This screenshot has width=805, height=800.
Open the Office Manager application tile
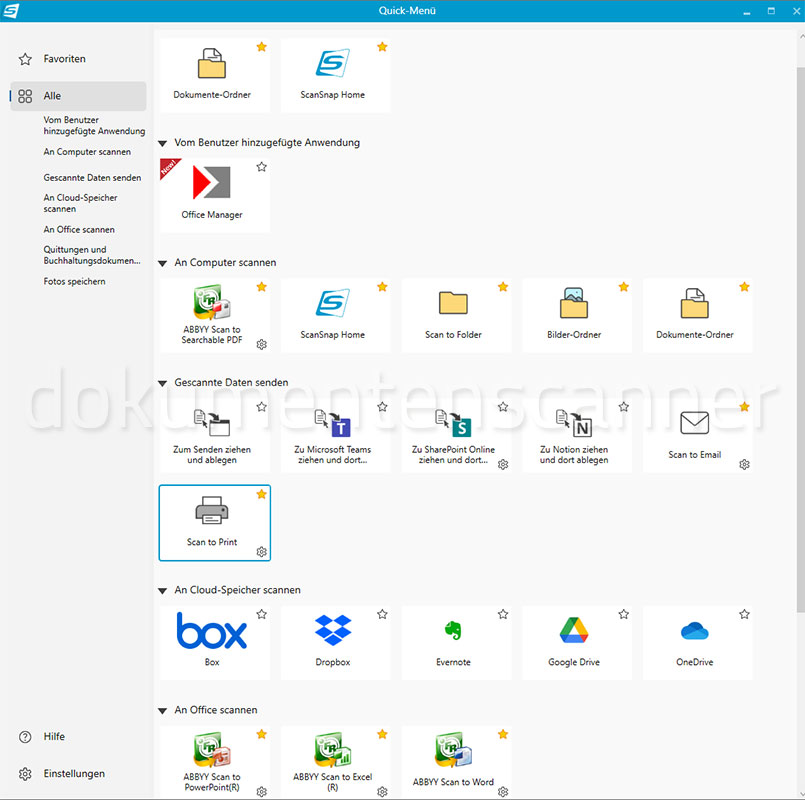(x=212, y=184)
